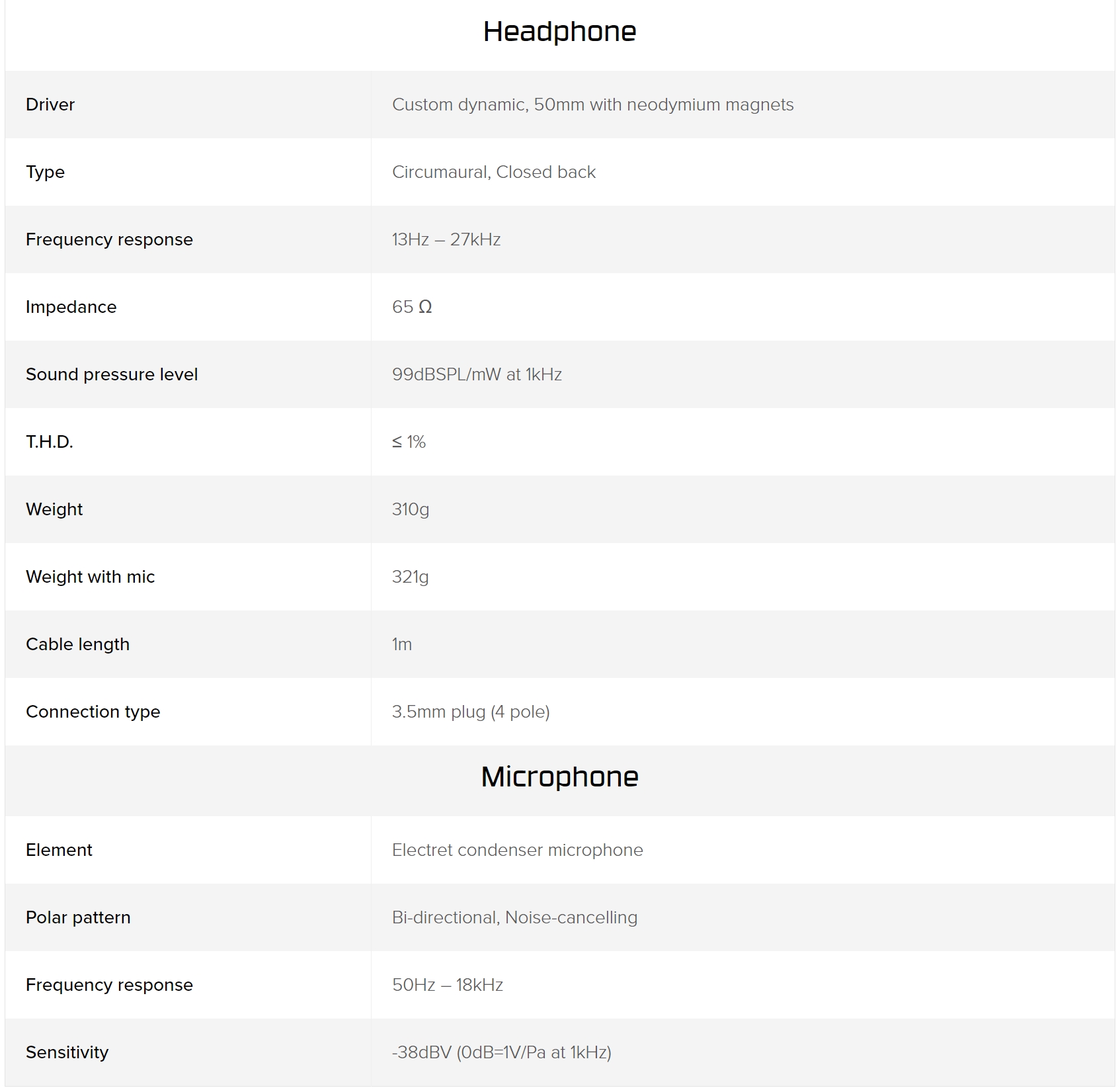Click the -38dBV sensitivity value

click(501, 1052)
